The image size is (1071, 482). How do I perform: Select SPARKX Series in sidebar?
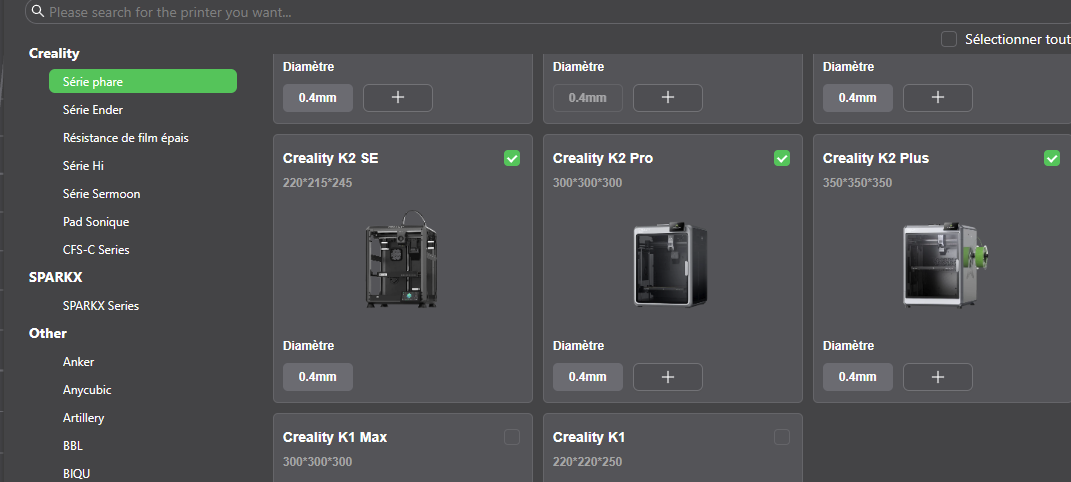pos(101,306)
